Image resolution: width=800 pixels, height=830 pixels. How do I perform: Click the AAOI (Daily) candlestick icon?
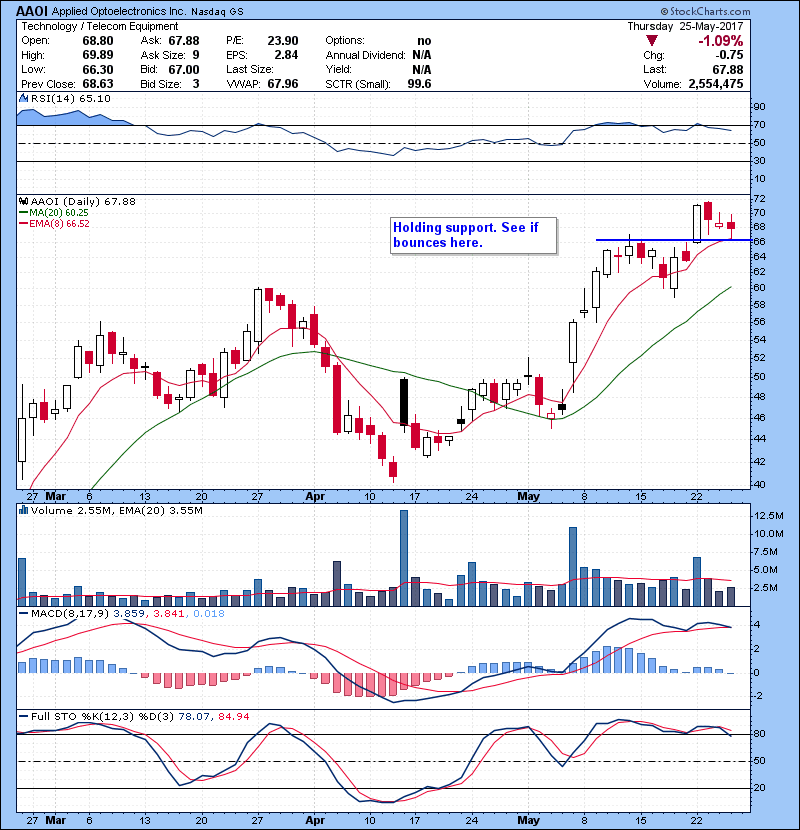23,201
